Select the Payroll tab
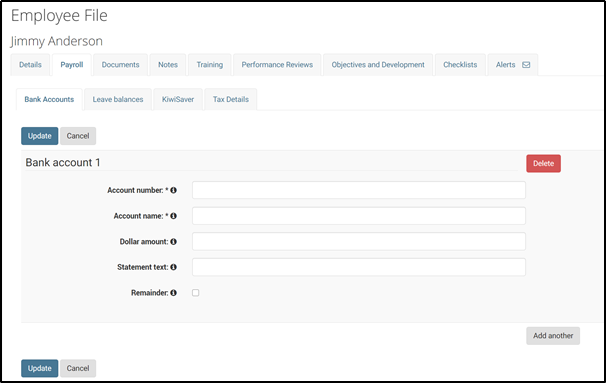The image size is (606, 383). (x=71, y=65)
